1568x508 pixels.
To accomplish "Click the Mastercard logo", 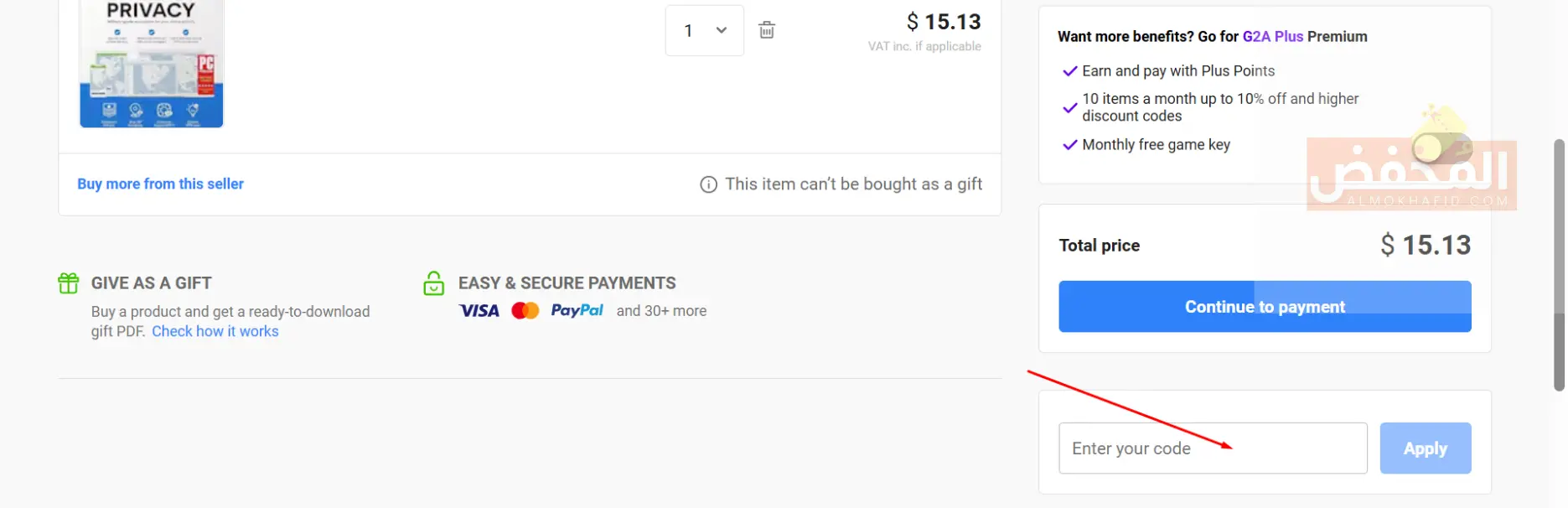I will tap(525, 311).
